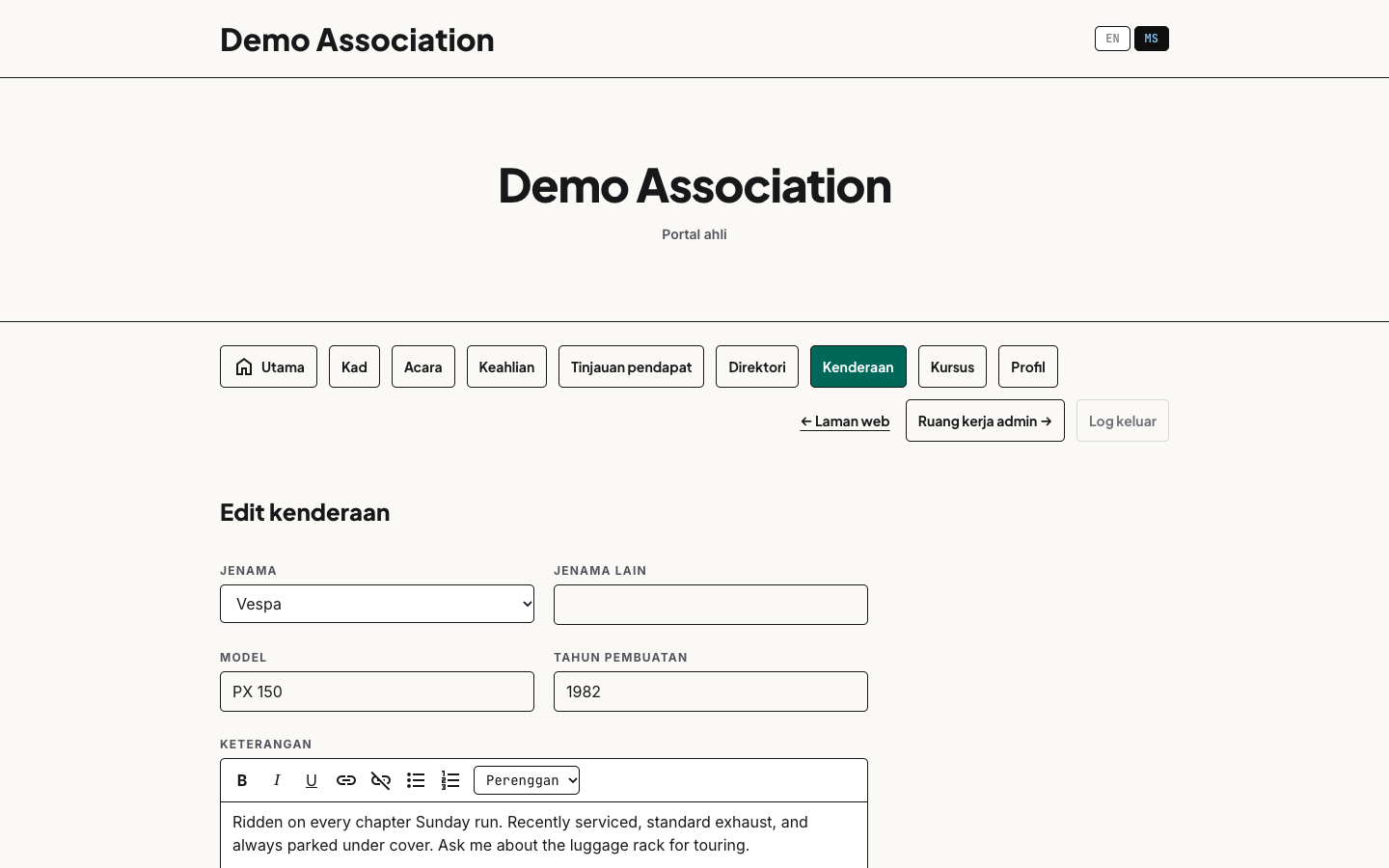Image resolution: width=1389 pixels, height=868 pixels.
Task: Select the Kenderaan tab
Action: pyautogui.click(x=858, y=366)
